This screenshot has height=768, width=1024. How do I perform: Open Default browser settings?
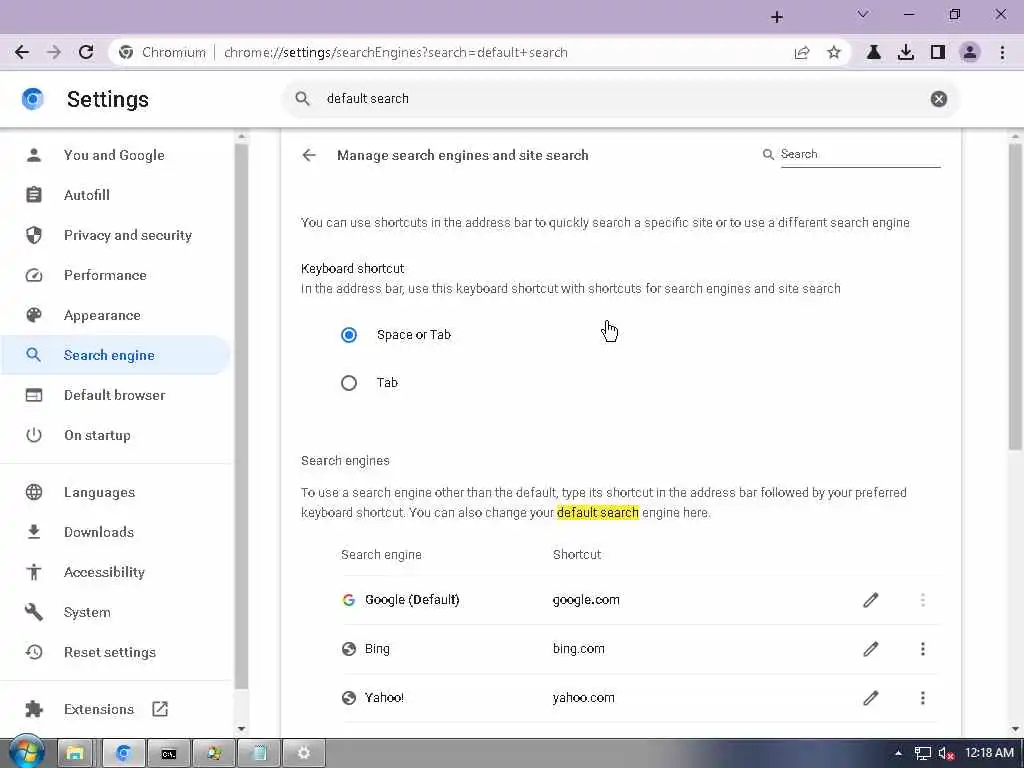[x=115, y=395]
